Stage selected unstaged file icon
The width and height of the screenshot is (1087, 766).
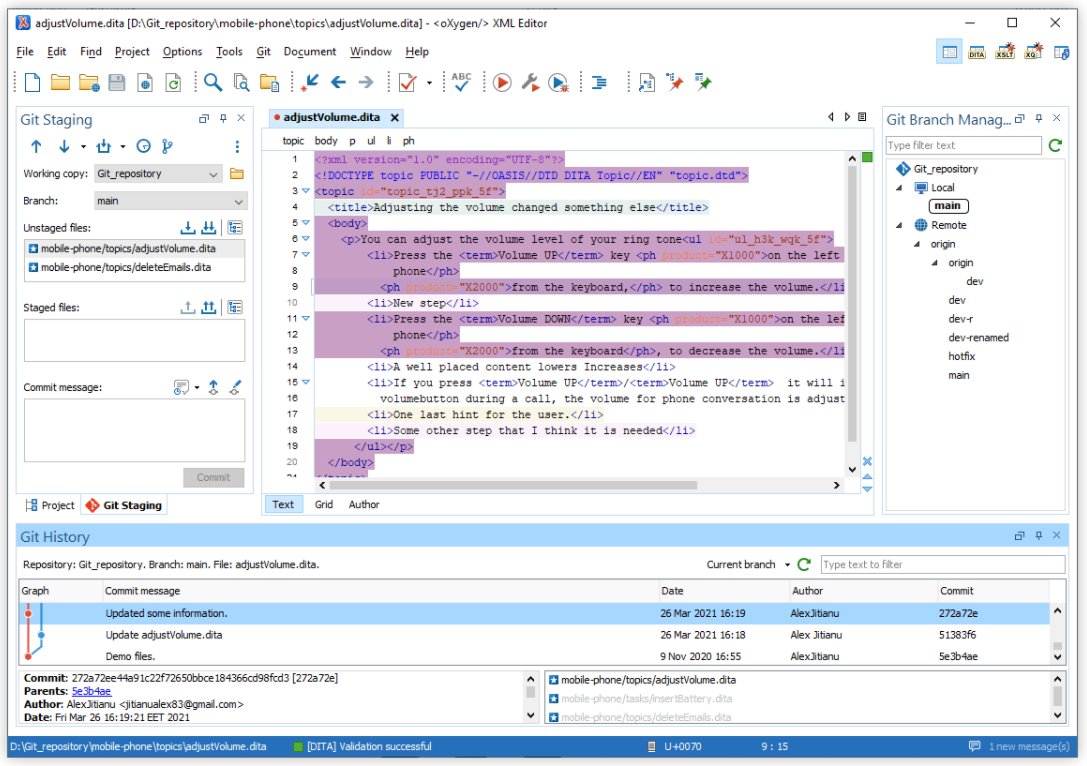click(x=187, y=227)
